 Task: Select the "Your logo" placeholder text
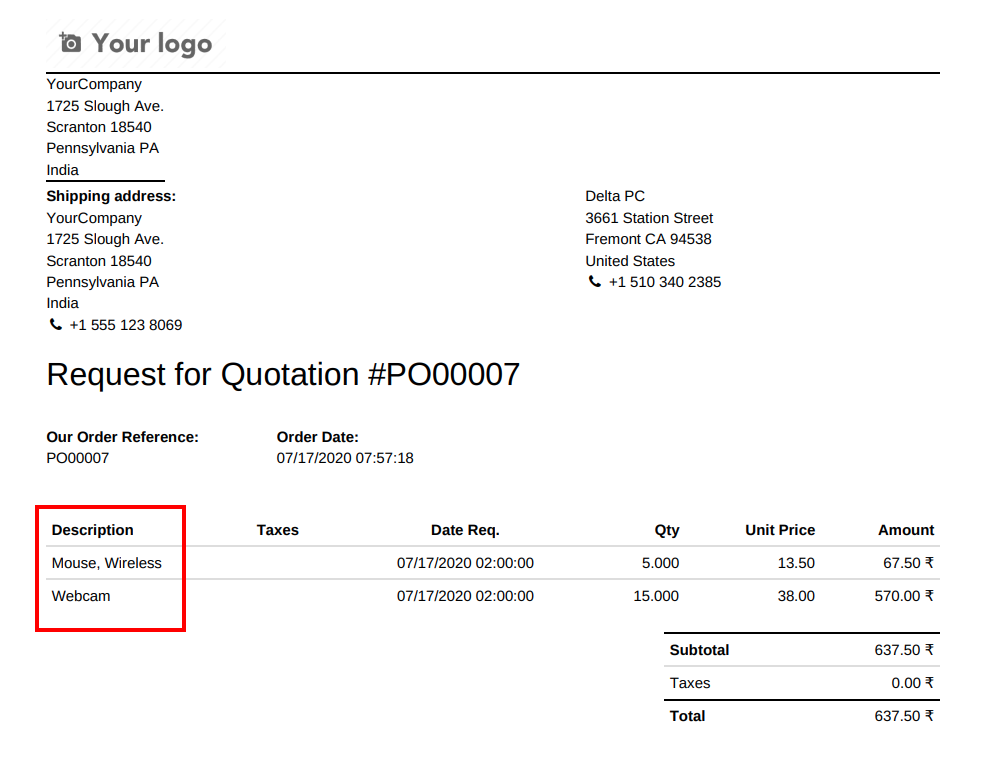[152, 43]
